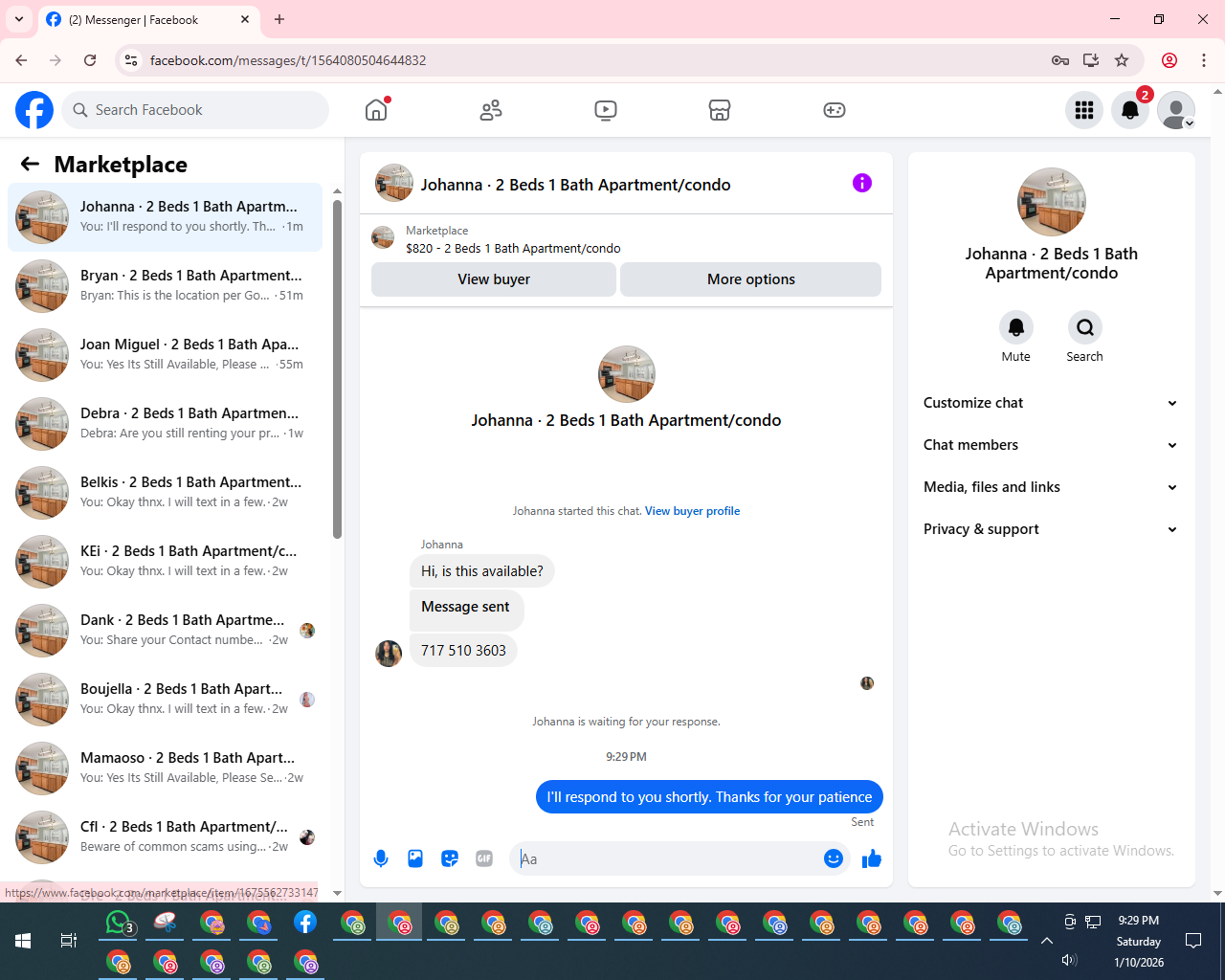The height and width of the screenshot is (980, 1225).
Task: Open the Friends icon in top navigation
Action: (491, 110)
